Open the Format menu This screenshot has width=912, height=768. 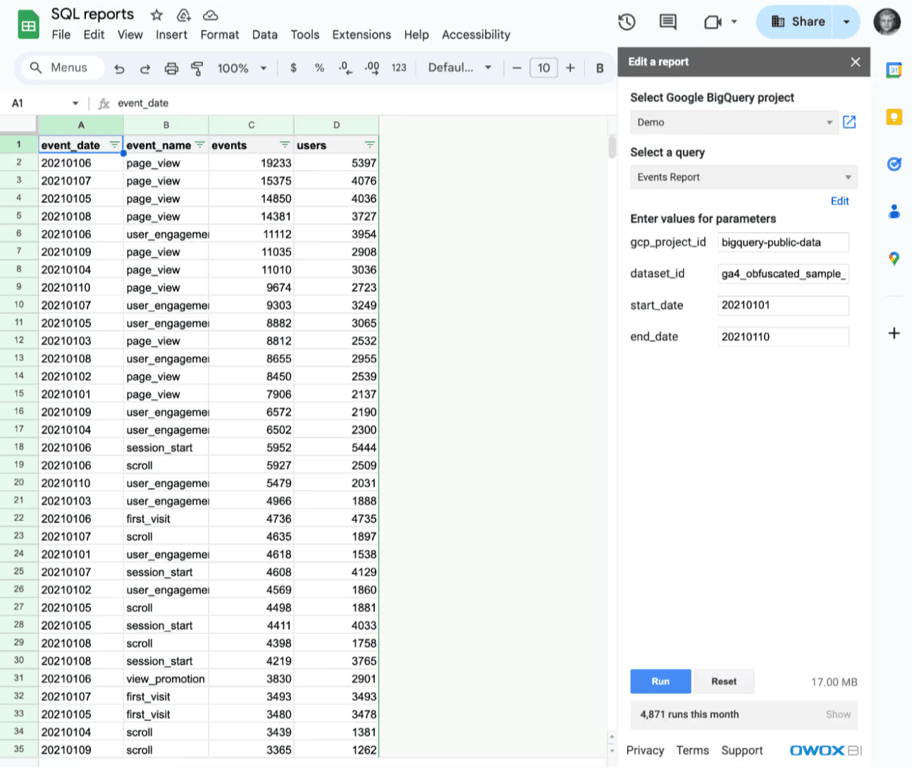(219, 35)
